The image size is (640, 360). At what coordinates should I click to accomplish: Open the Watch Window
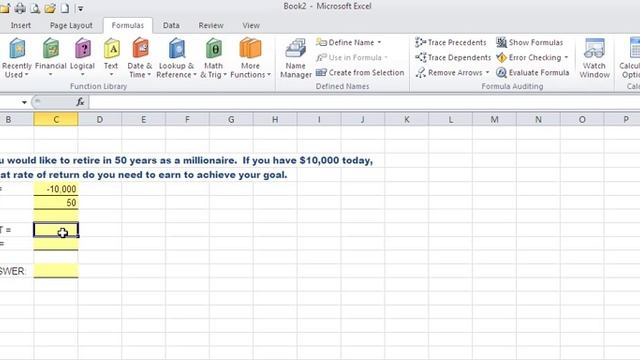(594, 58)
